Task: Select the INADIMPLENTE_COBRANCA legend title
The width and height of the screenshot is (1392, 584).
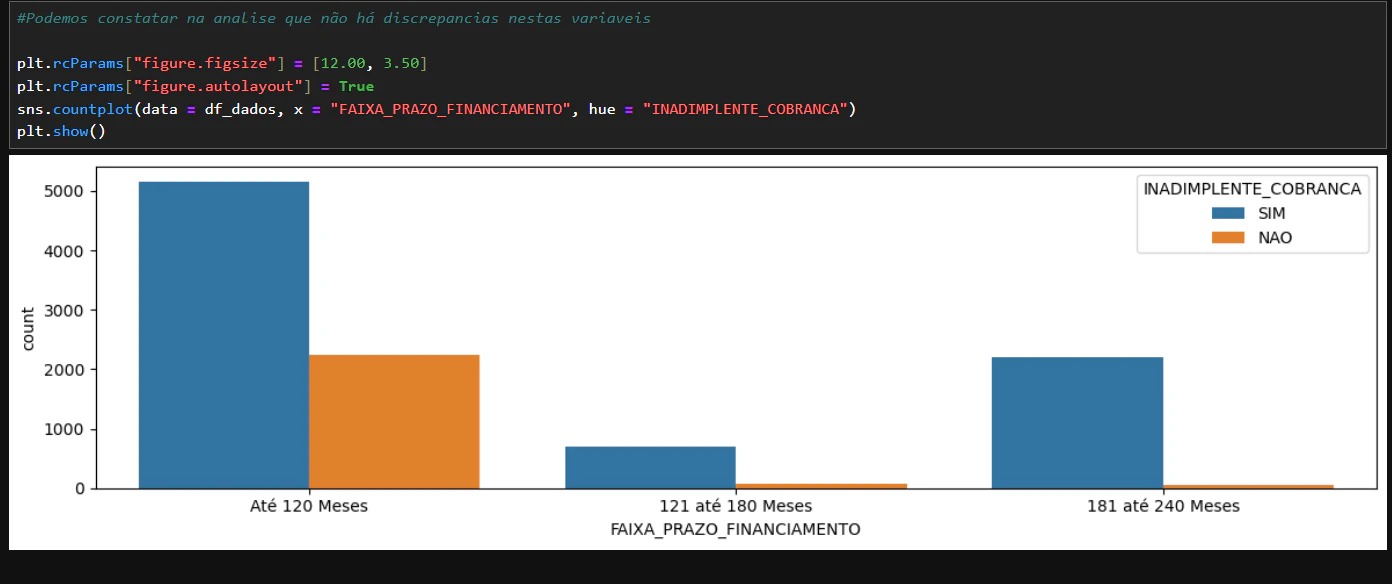Action: pyautogui.click(x=1252, y=189)
